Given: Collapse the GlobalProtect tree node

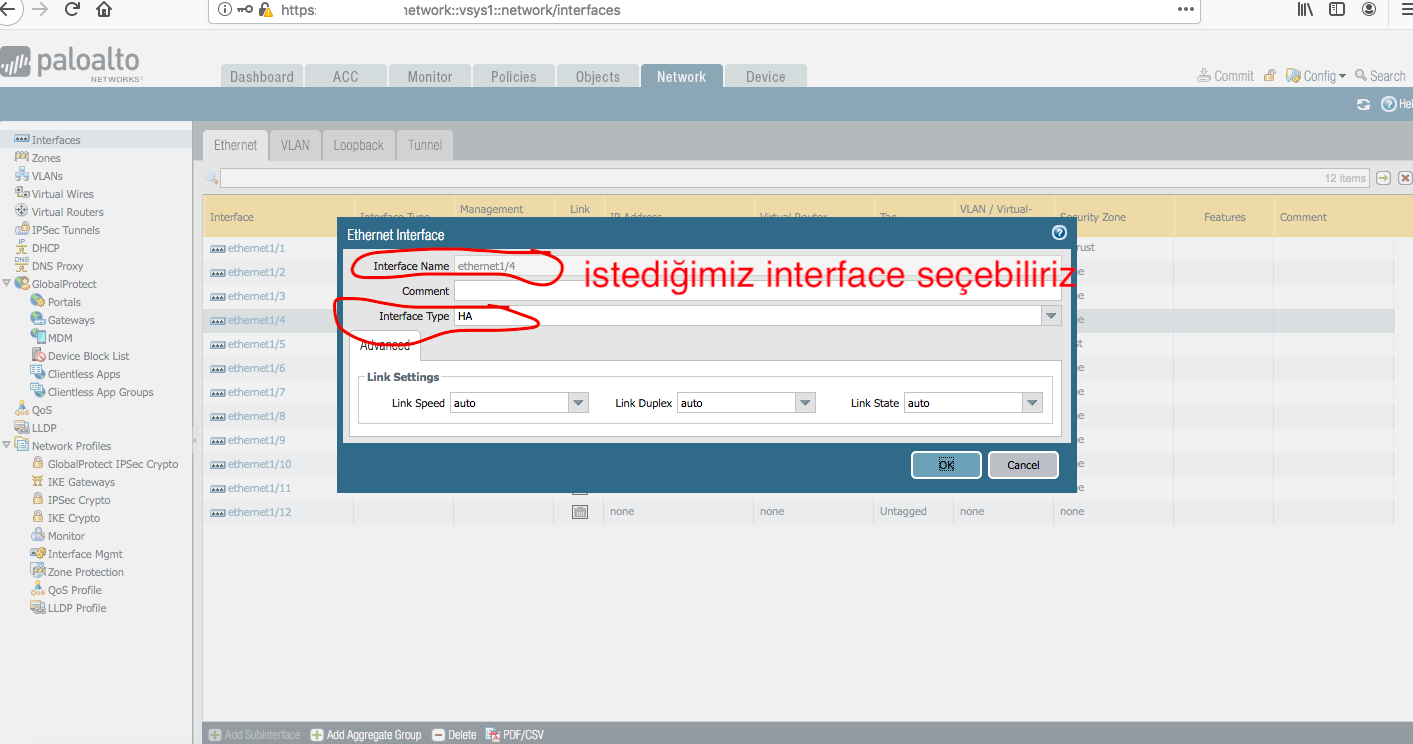Looking at the screenshot, I should click(7, 284).
